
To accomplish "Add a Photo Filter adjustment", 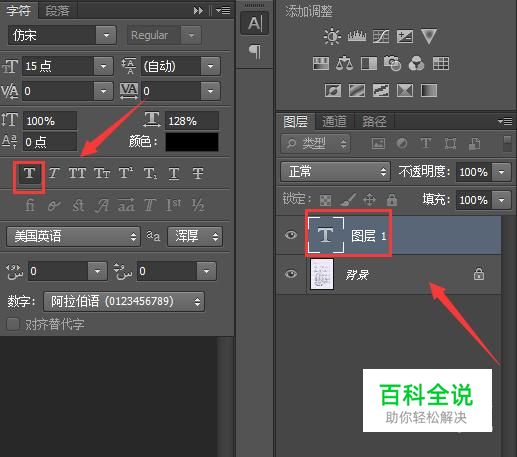I will [x=392, y=63].
